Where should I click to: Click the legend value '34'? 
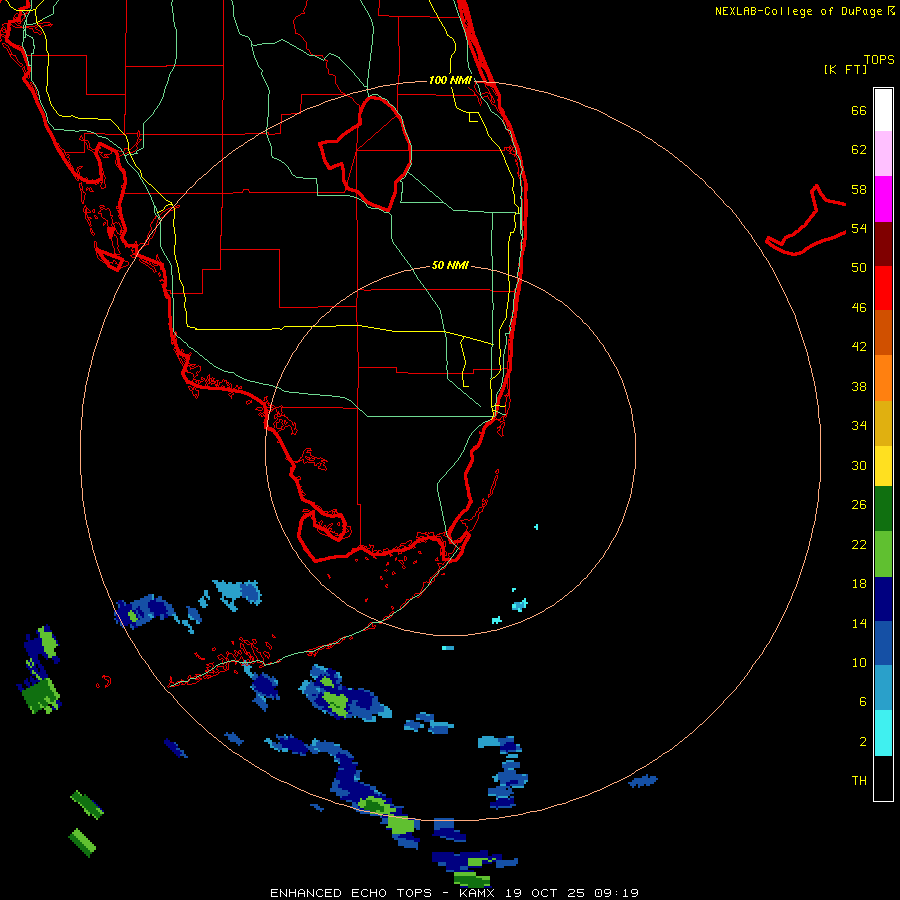click(x=859, y=426)
